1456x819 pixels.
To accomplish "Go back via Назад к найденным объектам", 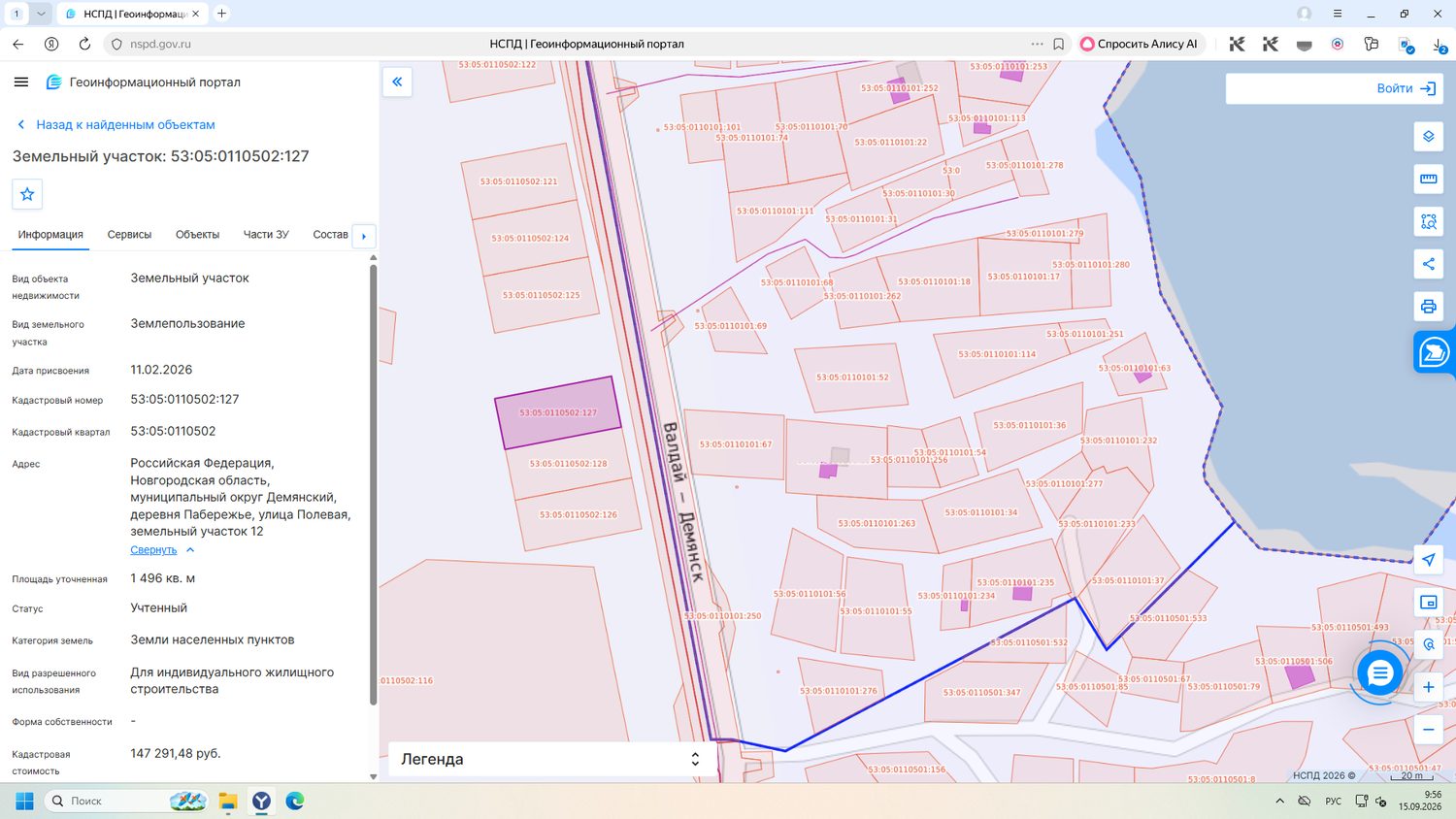I will pyautogui.click(x=116, y=124).
